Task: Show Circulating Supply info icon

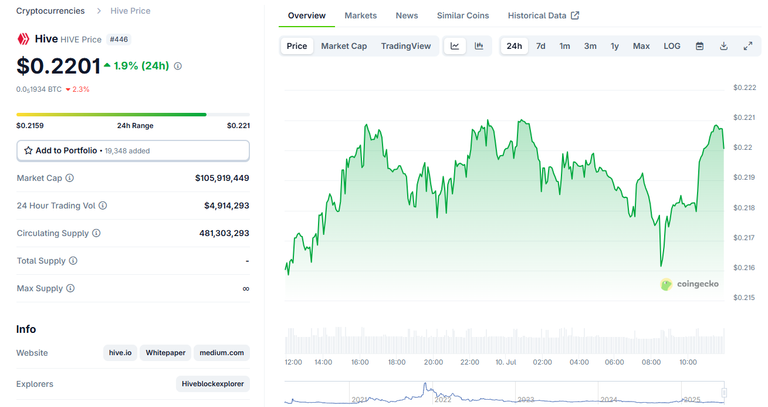Action: [x=96, y=233]
